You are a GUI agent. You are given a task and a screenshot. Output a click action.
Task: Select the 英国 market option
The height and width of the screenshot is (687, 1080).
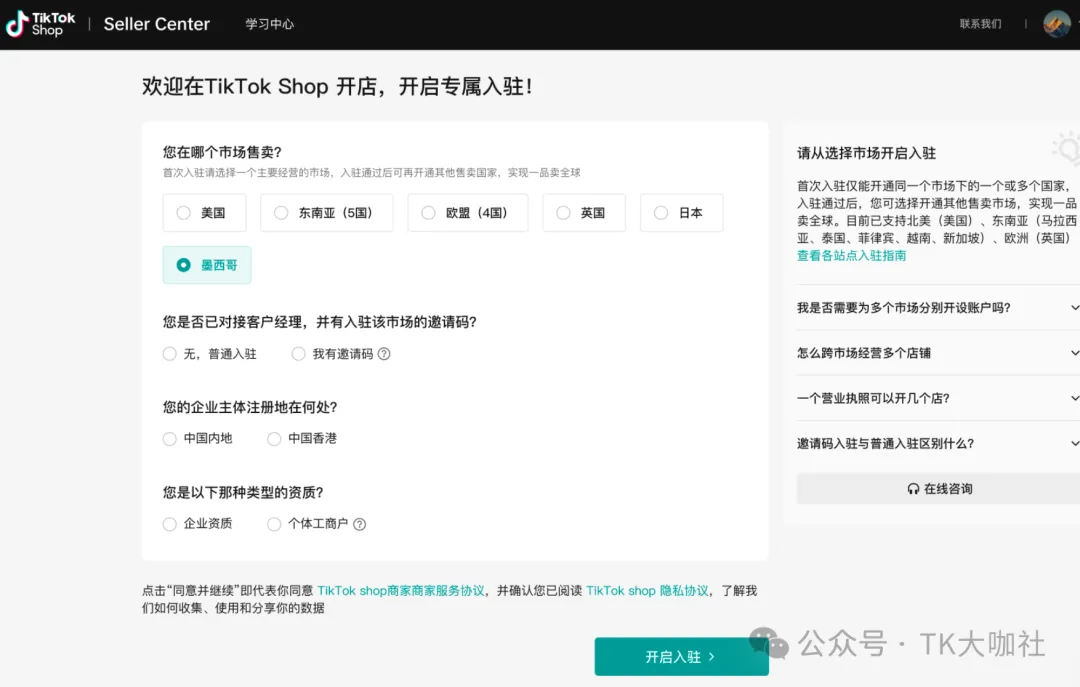pyautogui.click(x=584, y=213)
